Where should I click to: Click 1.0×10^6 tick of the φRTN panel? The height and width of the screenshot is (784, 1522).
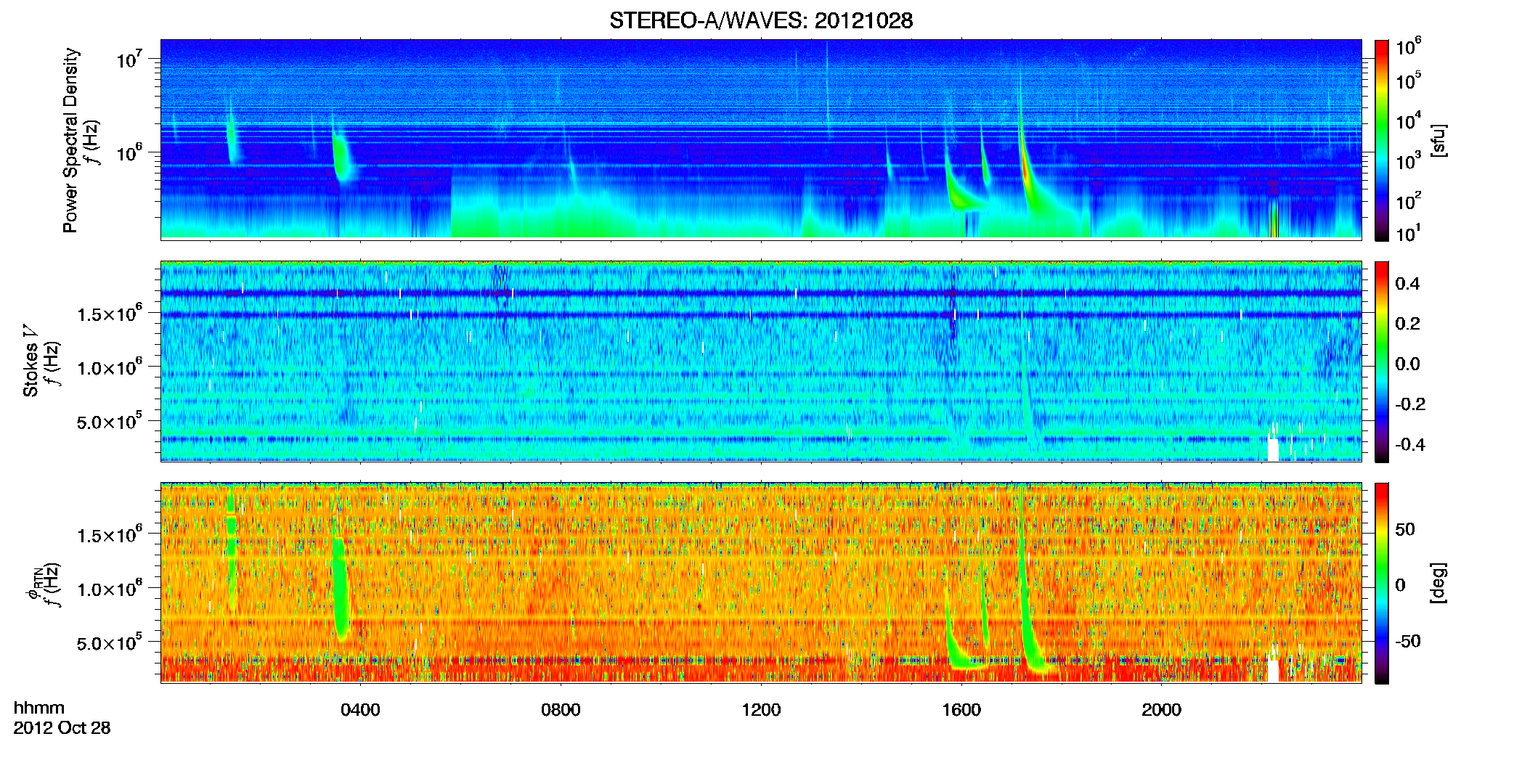[x=110, y=589]
